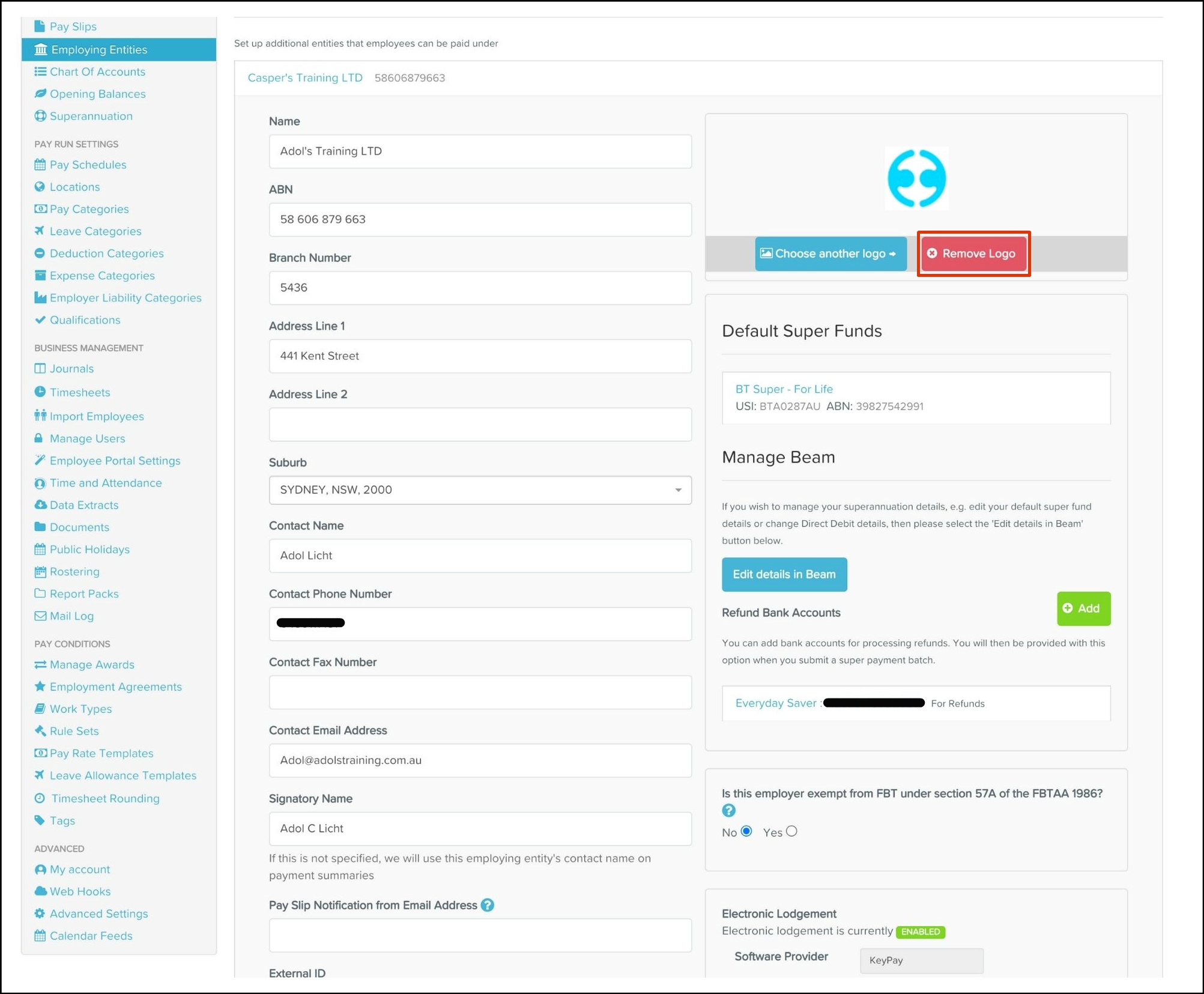Select the Yes radio for FBT exemption

click(x=791, y=831)
